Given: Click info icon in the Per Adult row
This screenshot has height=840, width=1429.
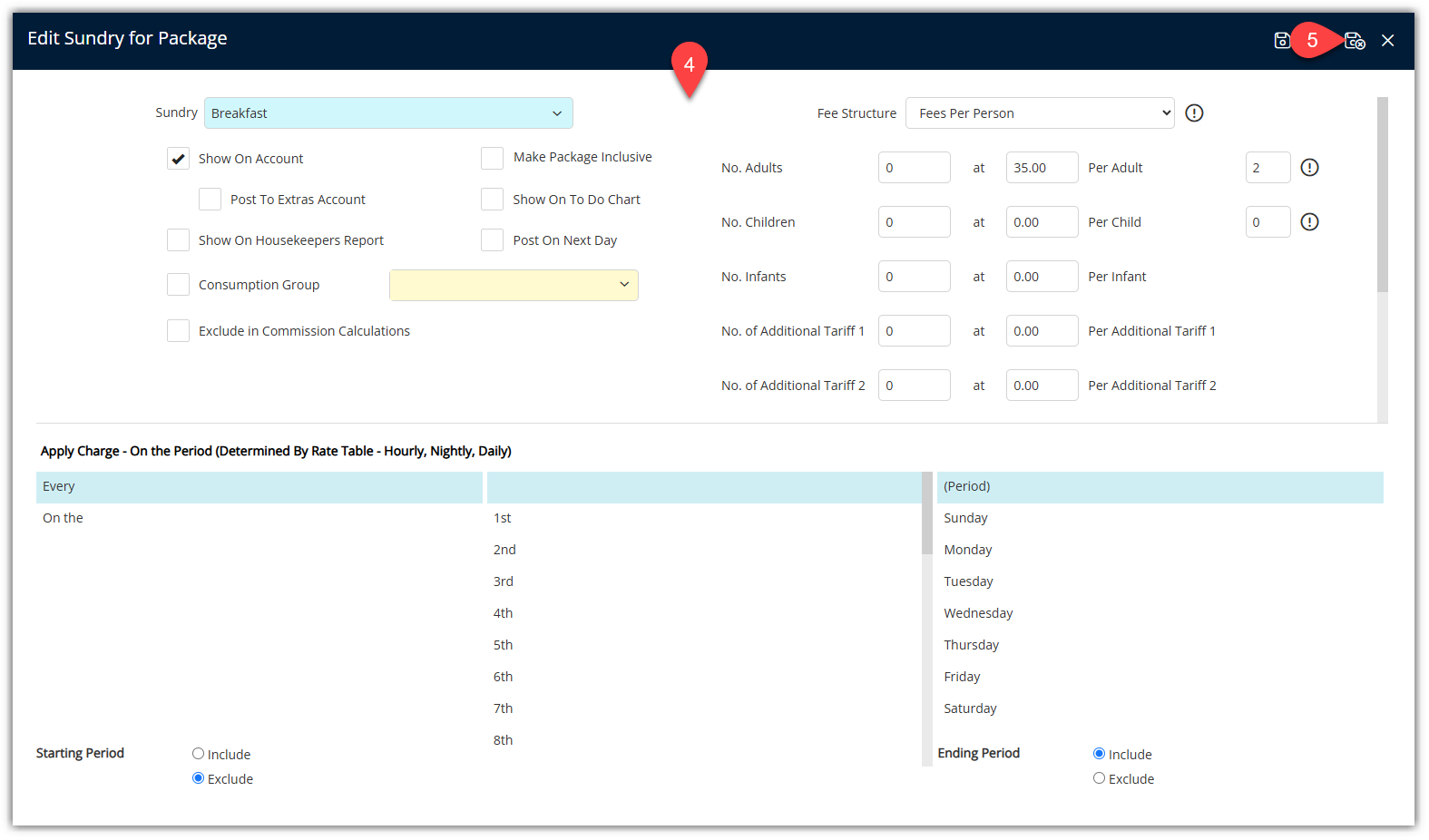Looking at the screenshot, I should [x=1309, y=167].
